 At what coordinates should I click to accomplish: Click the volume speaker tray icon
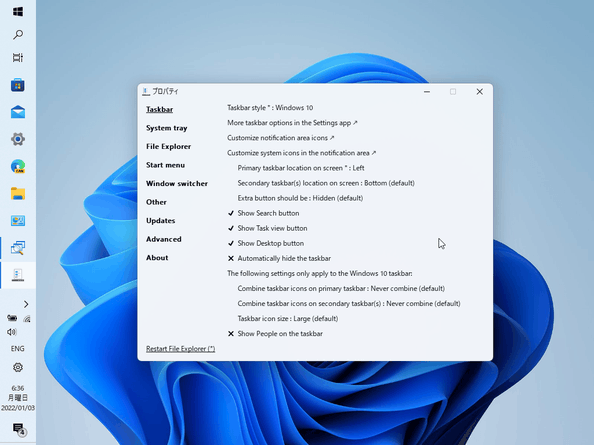click(12, 332)
